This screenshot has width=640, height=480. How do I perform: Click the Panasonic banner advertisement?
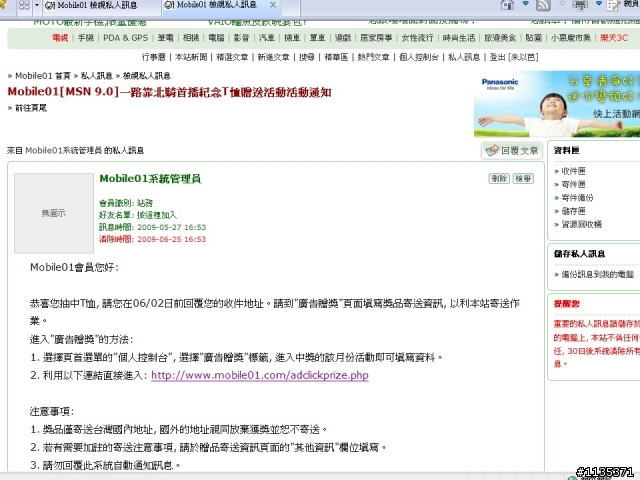pos(557,104)
